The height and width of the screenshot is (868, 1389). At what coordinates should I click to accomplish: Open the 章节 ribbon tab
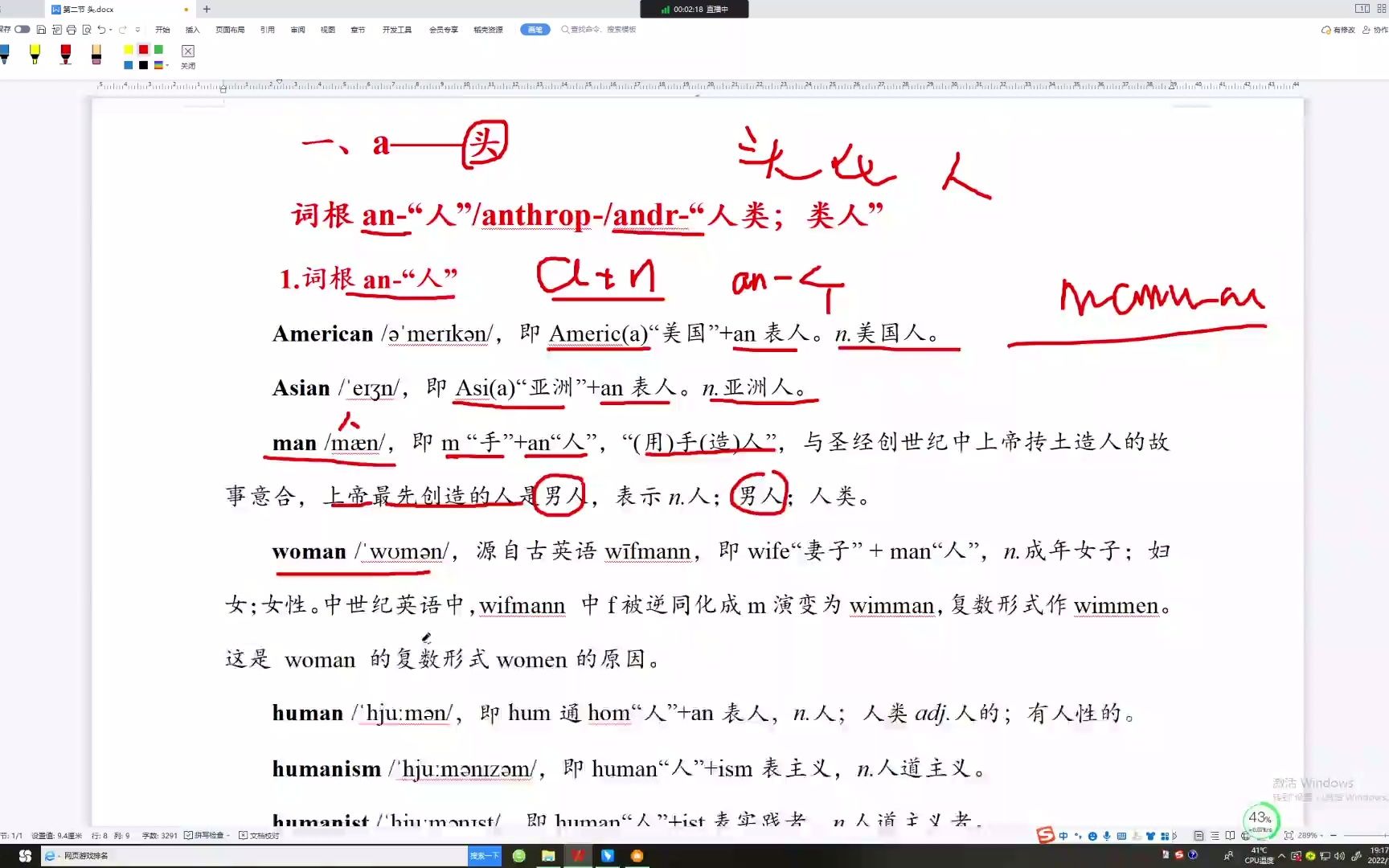358,30
